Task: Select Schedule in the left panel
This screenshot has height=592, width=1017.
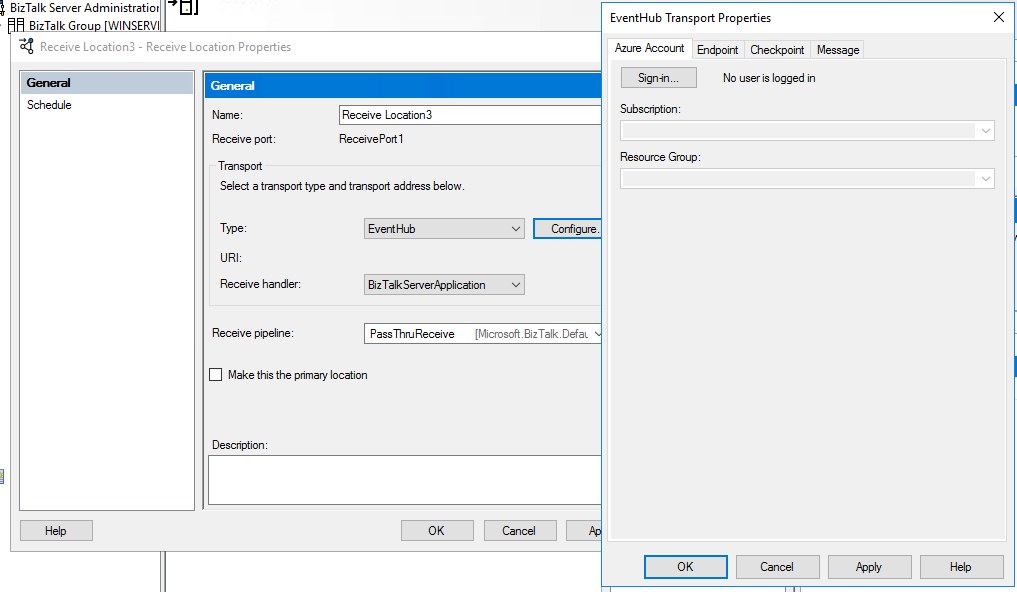Action: (x=49, y=104)
